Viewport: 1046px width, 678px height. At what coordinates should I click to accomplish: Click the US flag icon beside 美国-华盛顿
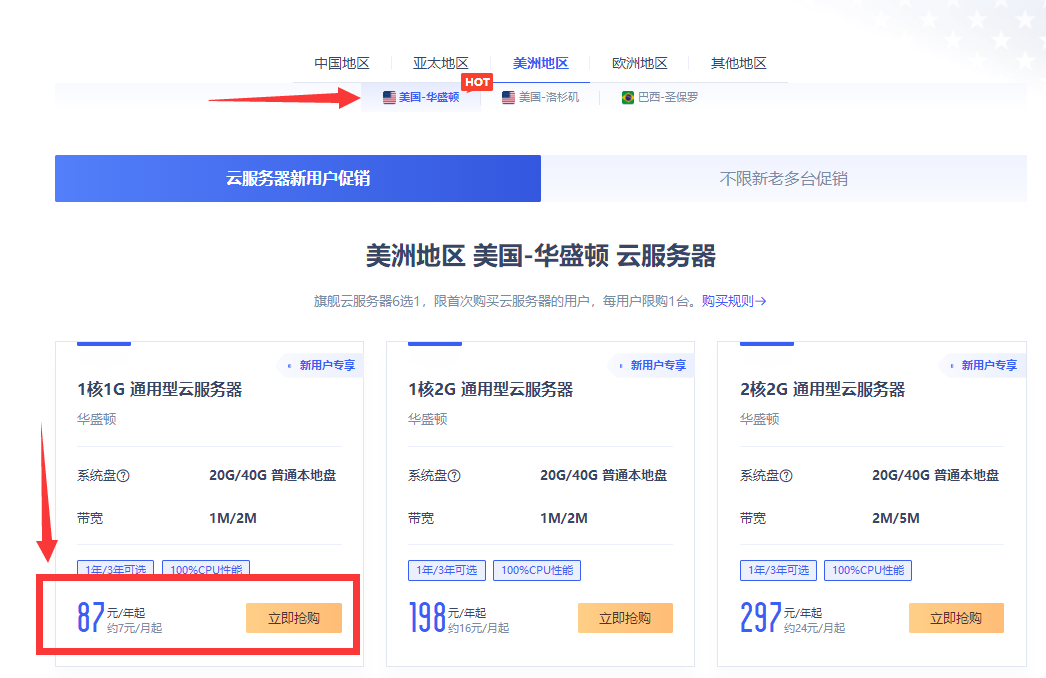click(x=389, y=98)
